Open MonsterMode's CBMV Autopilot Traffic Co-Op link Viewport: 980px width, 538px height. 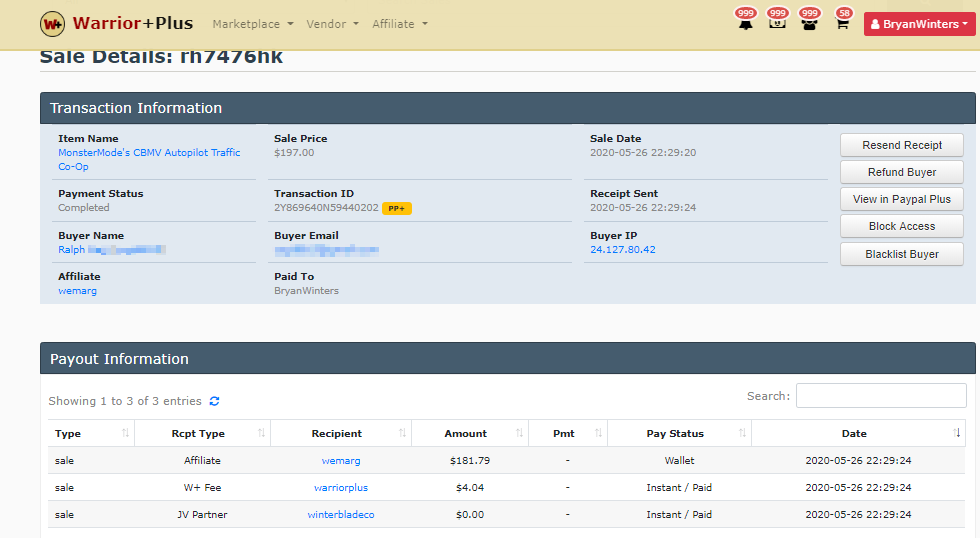149,159
